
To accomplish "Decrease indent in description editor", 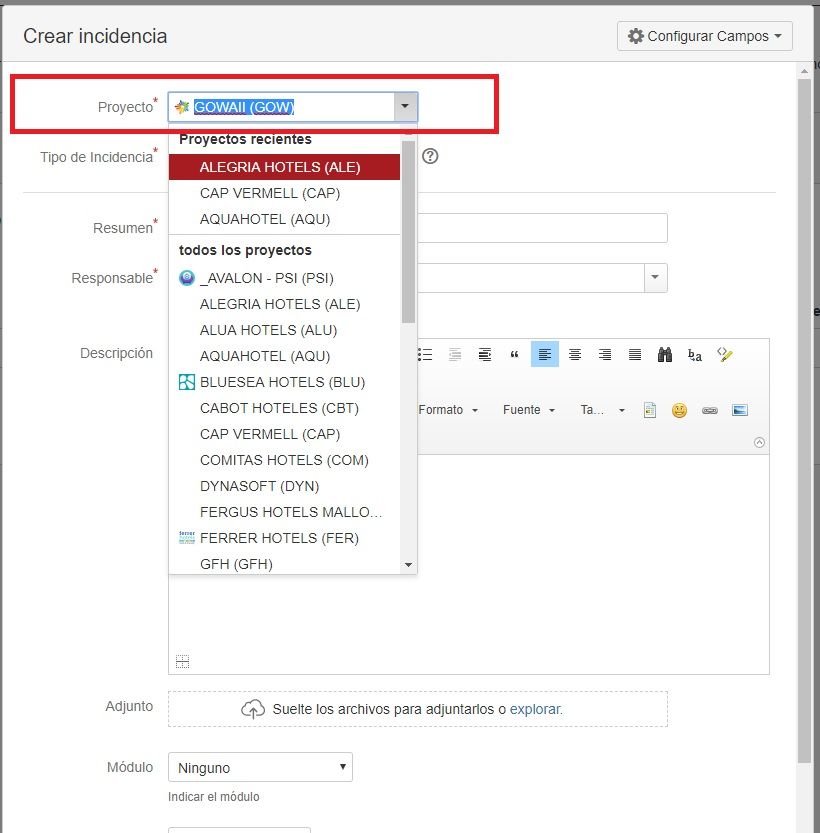I will (x=455, y=354).
